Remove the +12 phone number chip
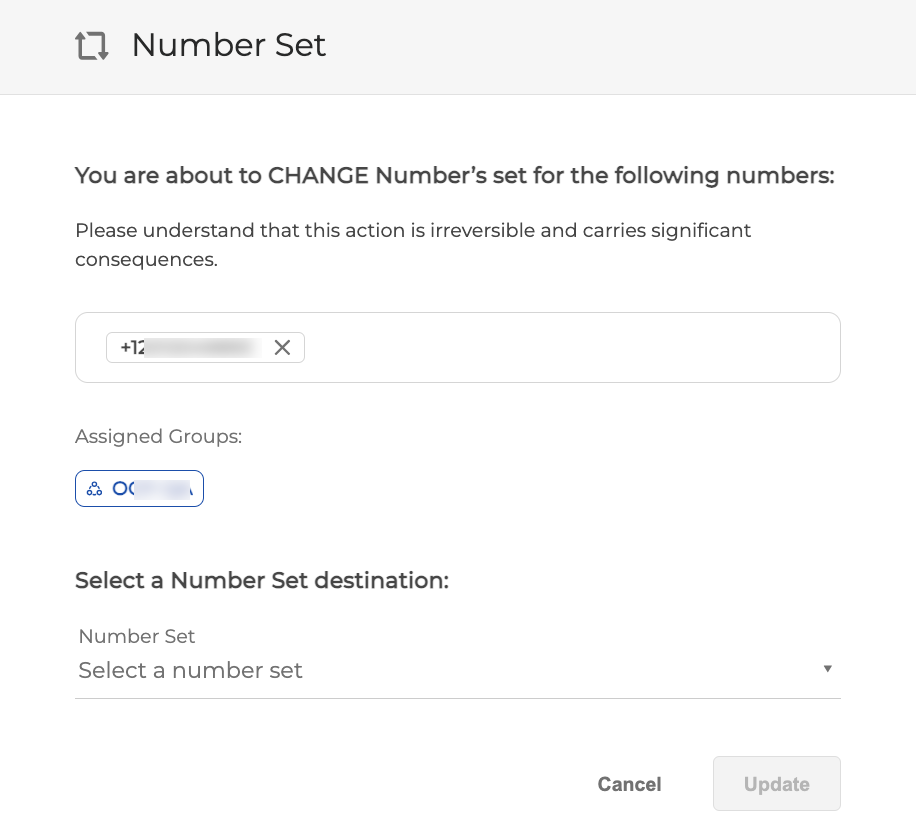The image size is (916, 832). click(x=282, y=347)
